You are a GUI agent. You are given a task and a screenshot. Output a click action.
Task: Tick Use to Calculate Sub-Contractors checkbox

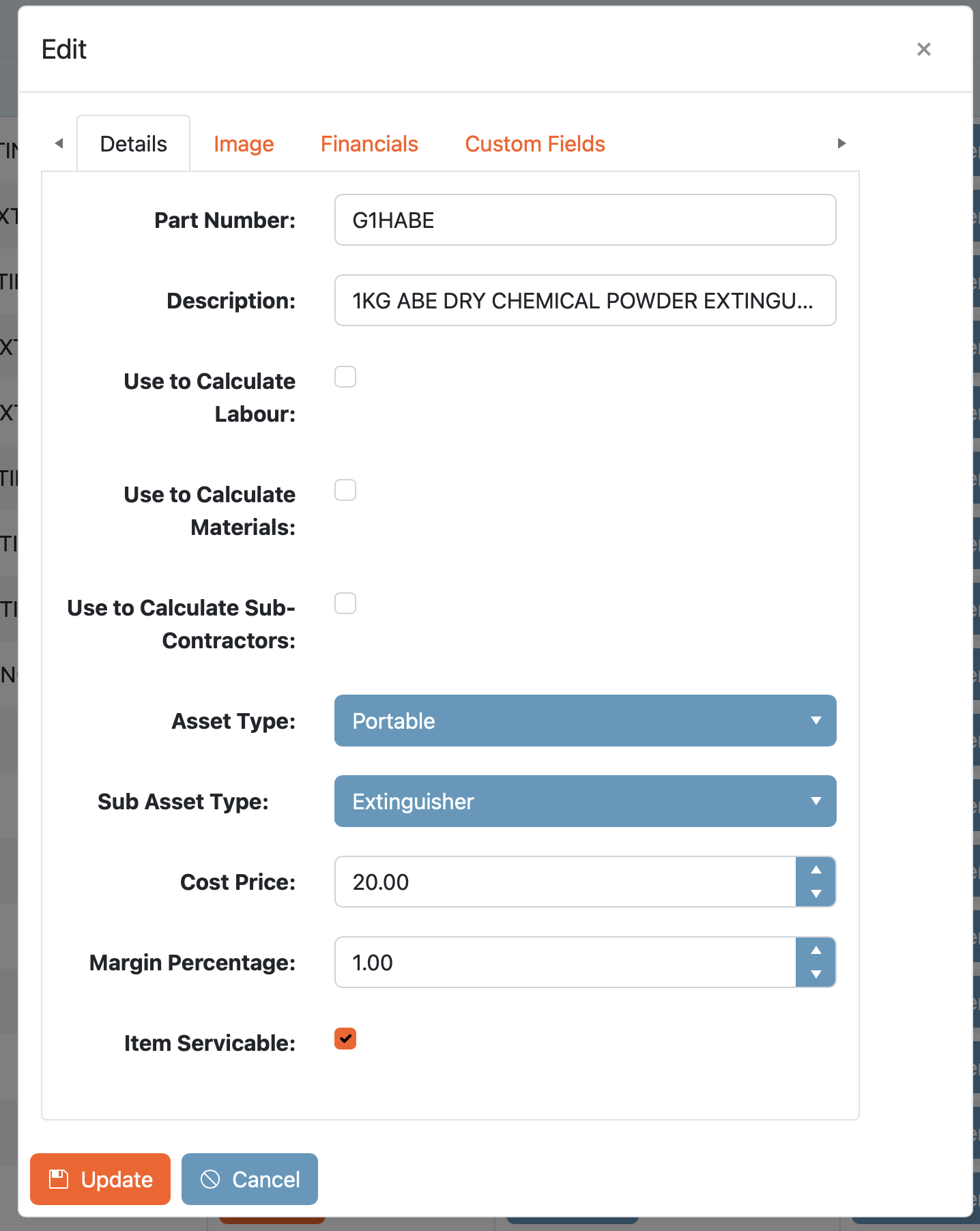345,603
